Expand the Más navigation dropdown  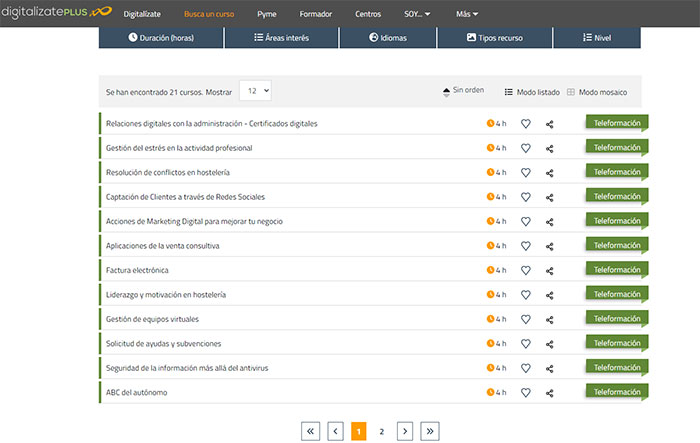point(465,15)
